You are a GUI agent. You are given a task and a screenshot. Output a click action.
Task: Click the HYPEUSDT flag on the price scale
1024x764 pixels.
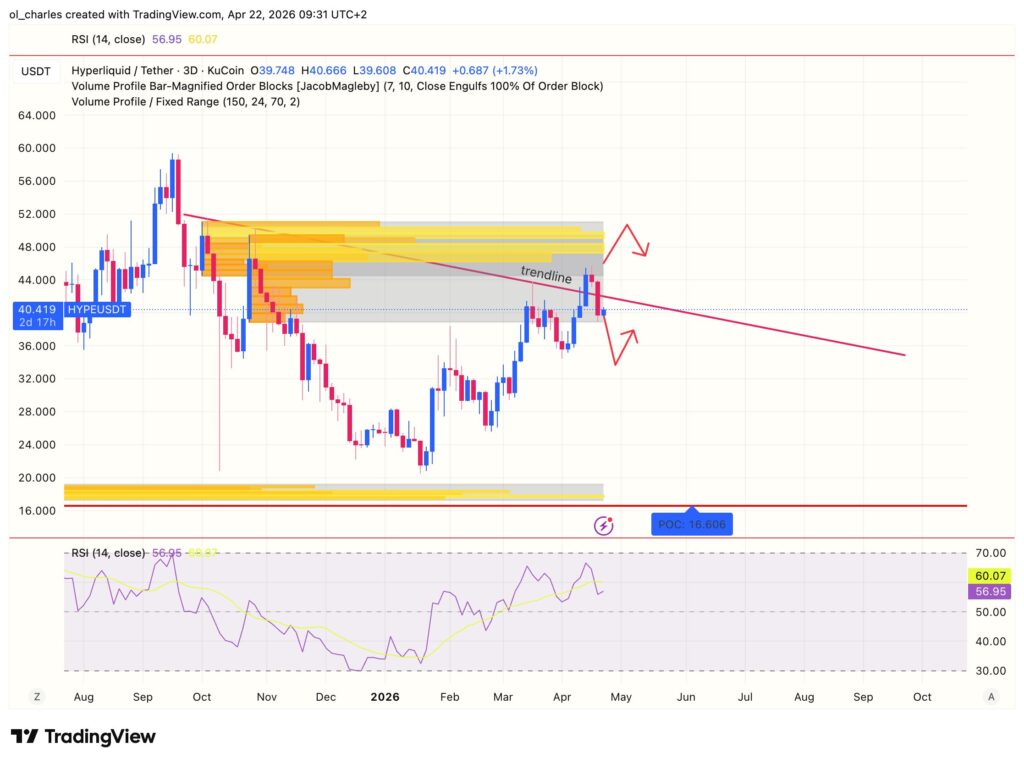tap(97, 310)
